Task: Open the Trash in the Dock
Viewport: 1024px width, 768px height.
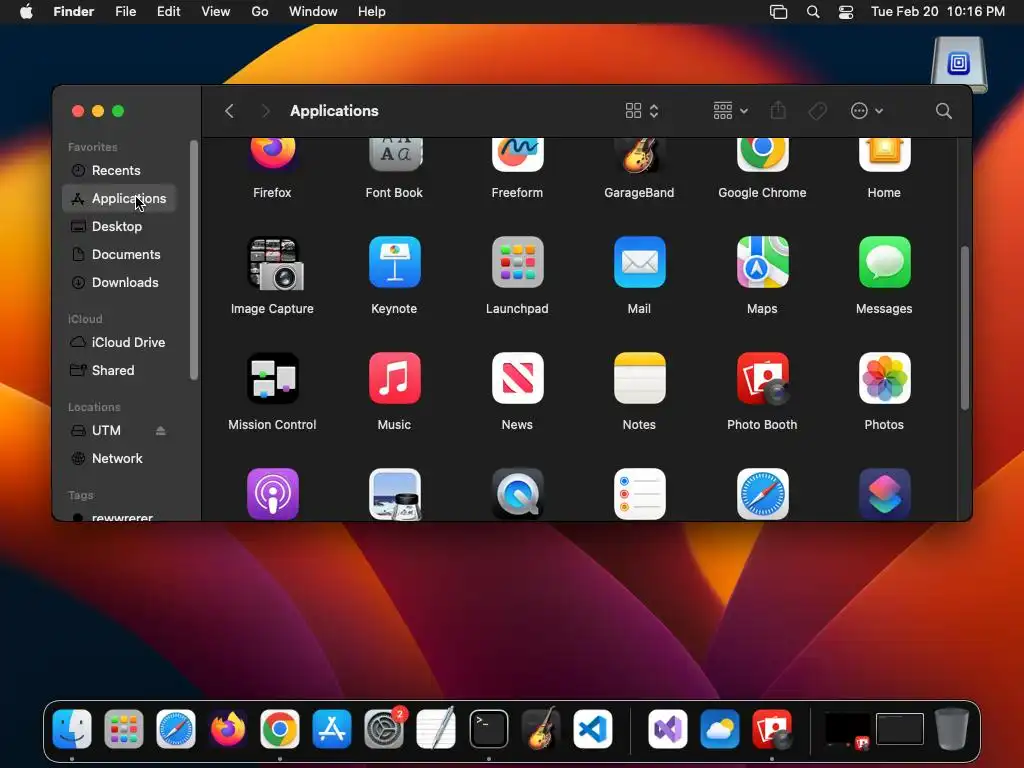Action: pyautogui.click(x=952, y=729)
